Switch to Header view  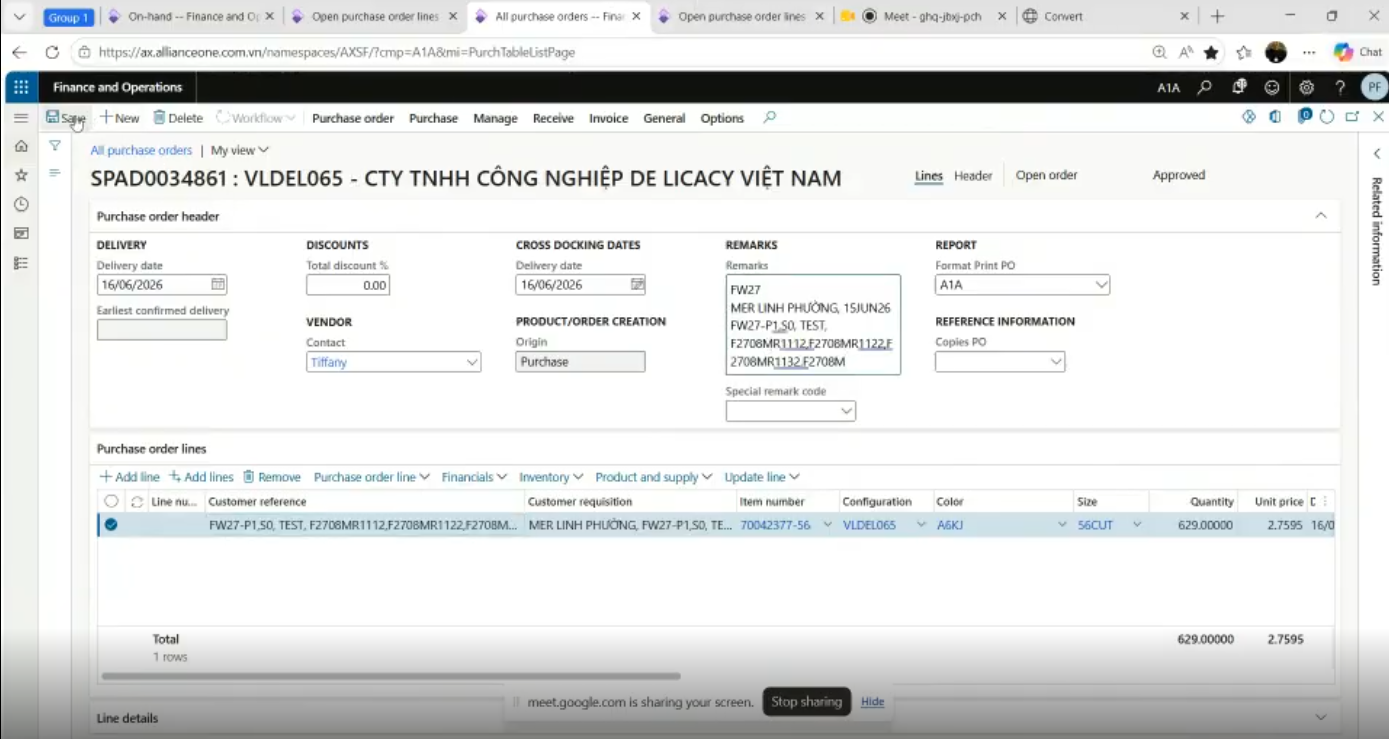(x=973, y=176)
